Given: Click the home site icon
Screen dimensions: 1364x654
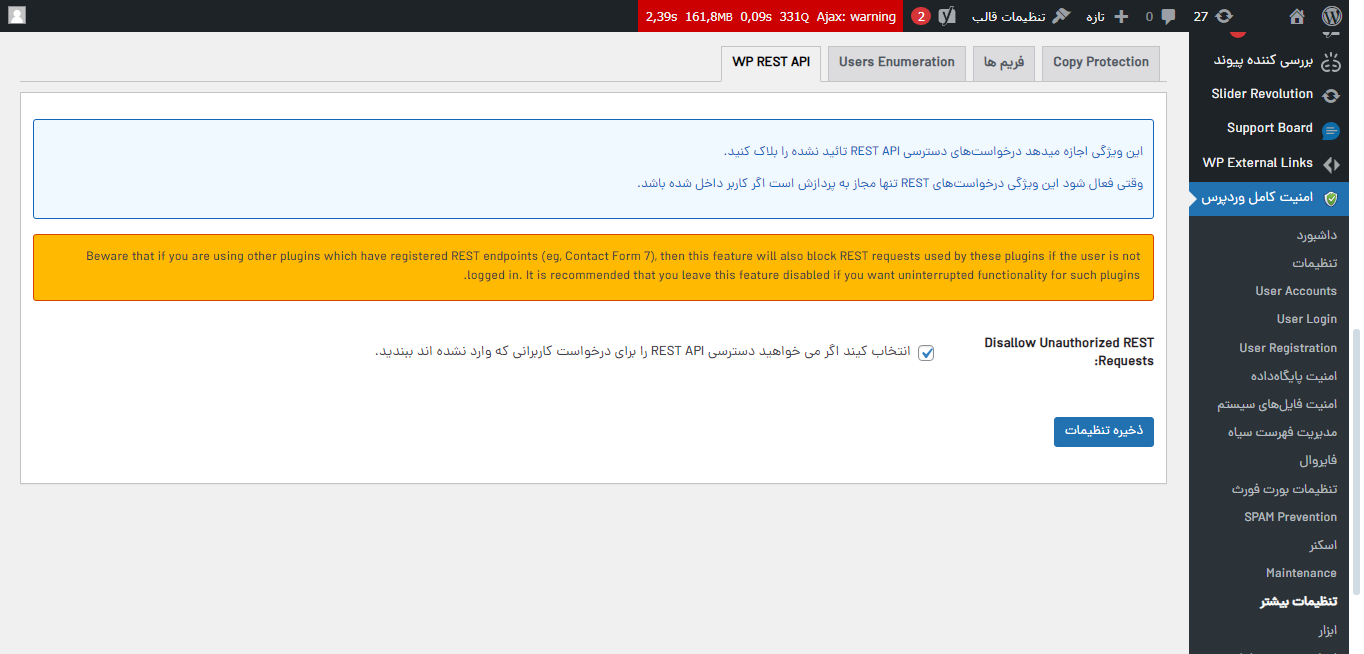Looking at the screenshot, I should [x=1297, y=16].
